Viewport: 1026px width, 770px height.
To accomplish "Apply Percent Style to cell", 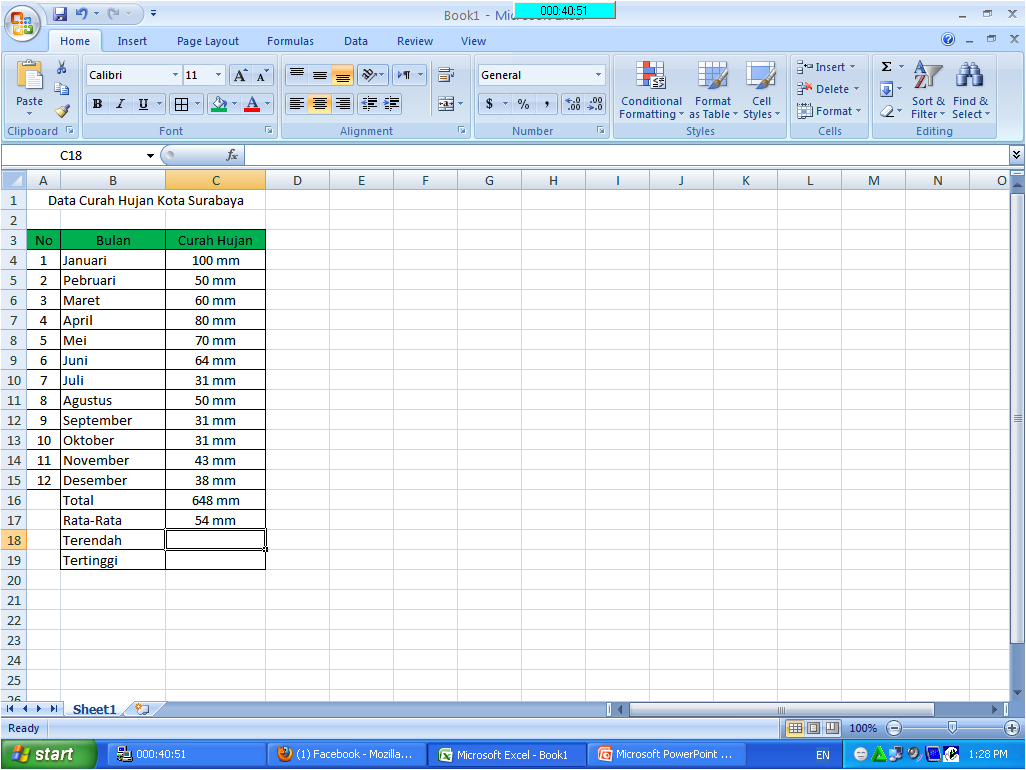I will 523,104.
